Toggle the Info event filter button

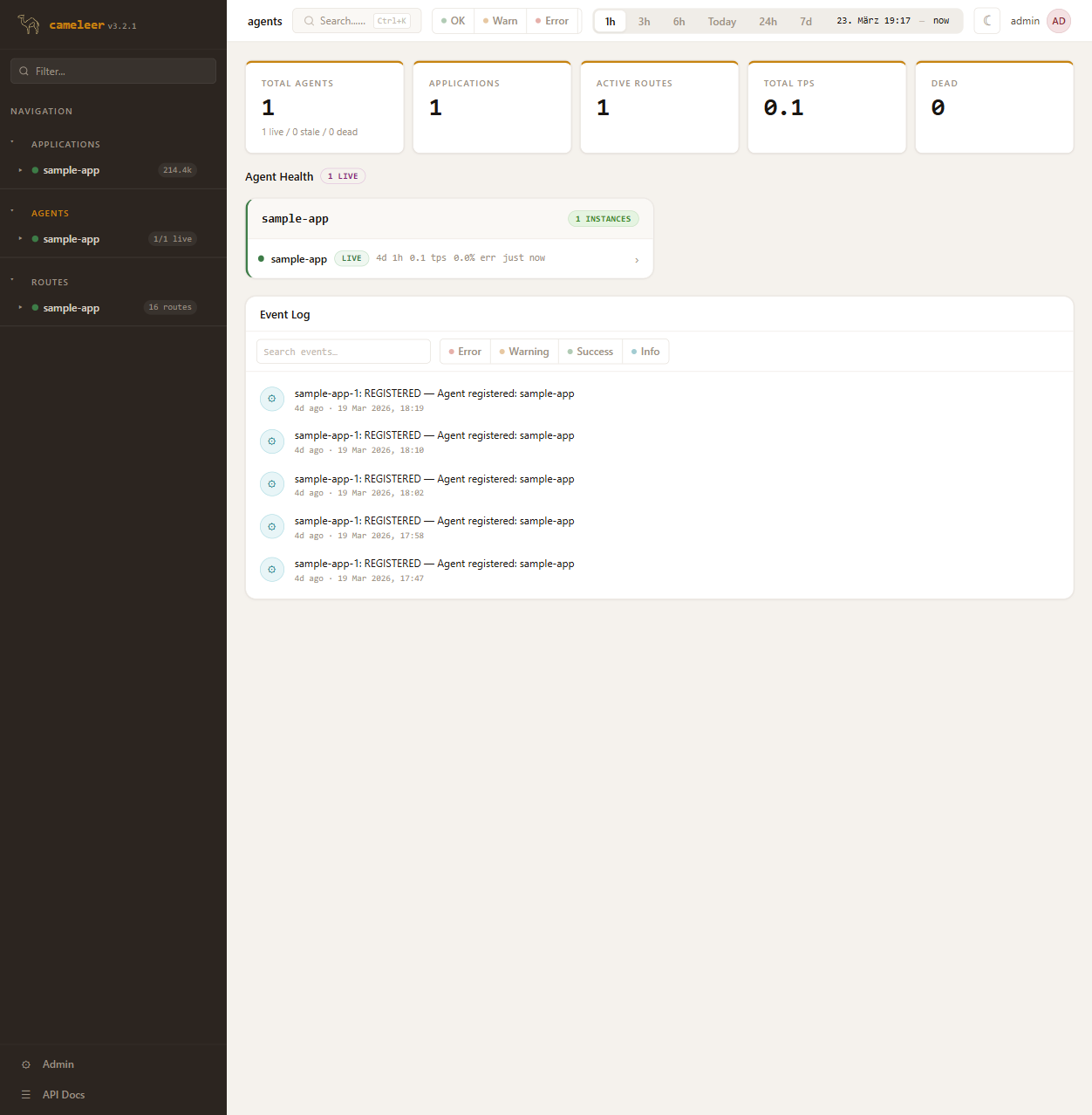[645, 352]
